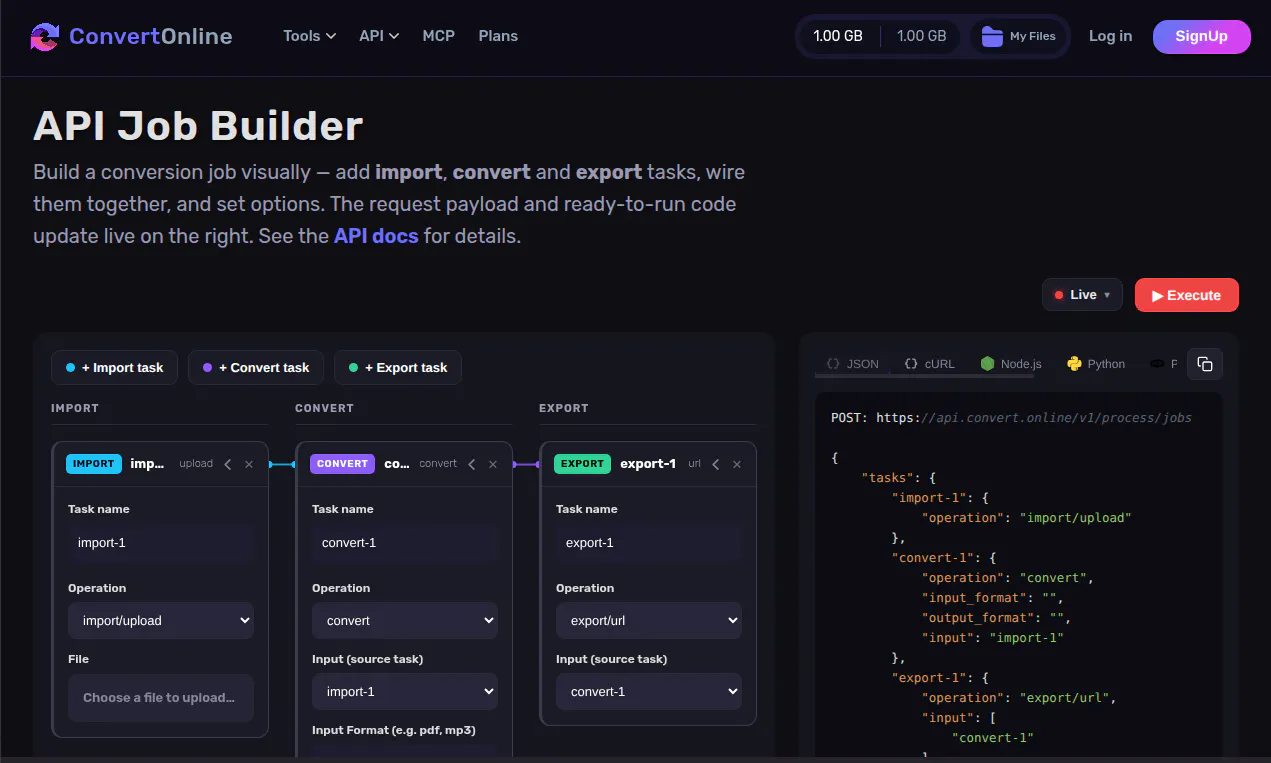Image resolution: width=1271 pixels, height=763 pixels.
Task: Open the convert operation dropdown
Action: [405, 620]
